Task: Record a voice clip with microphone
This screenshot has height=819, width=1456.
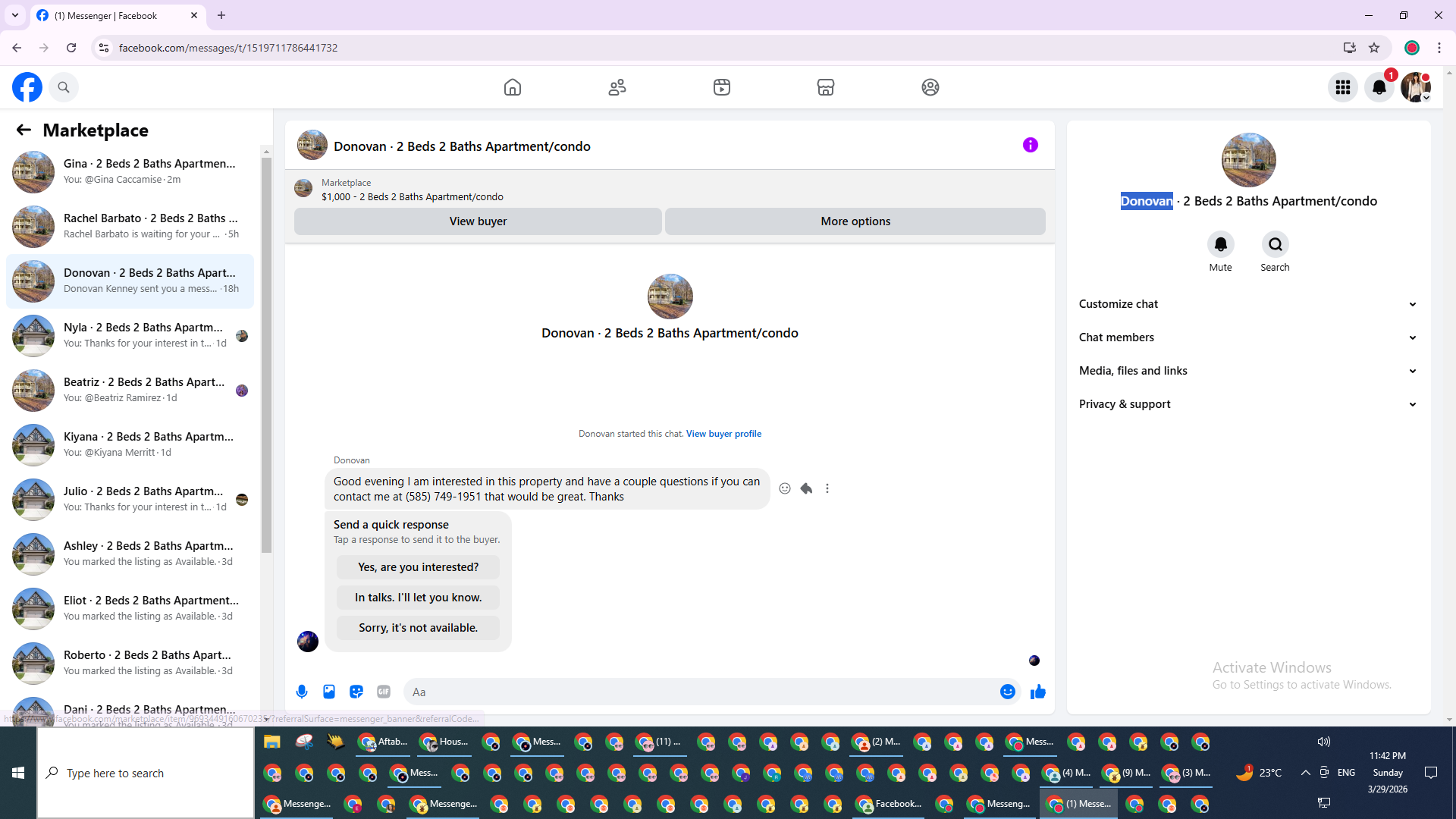Action: pos(302,692)
